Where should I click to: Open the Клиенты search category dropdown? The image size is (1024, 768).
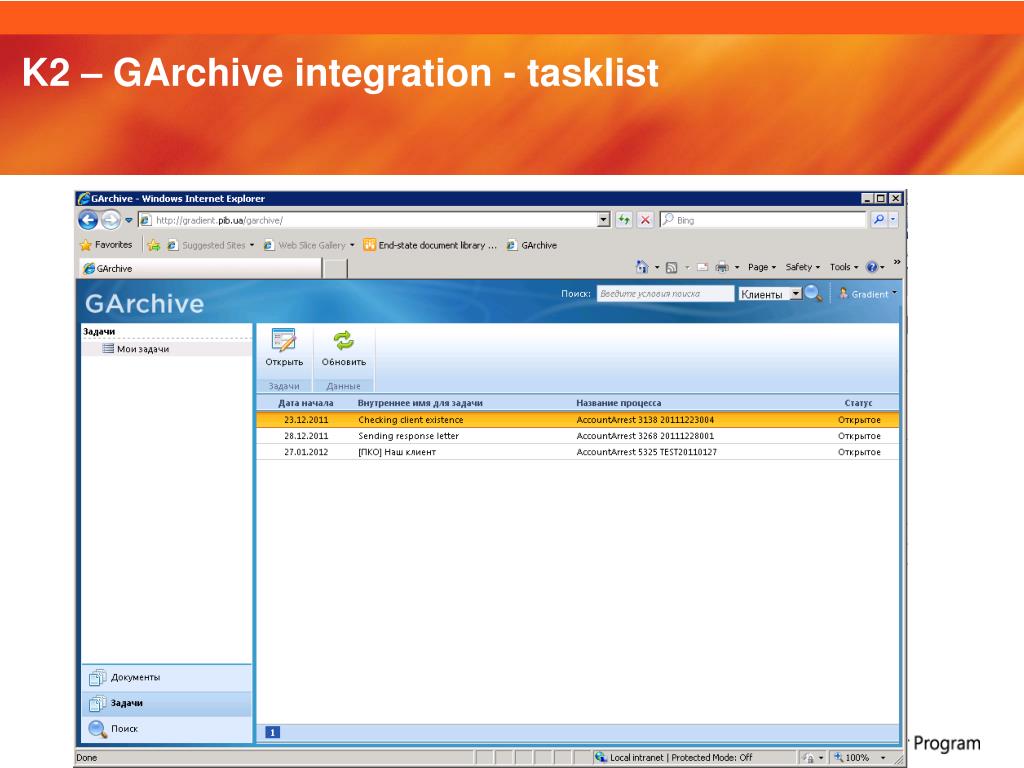click(770, 294)
